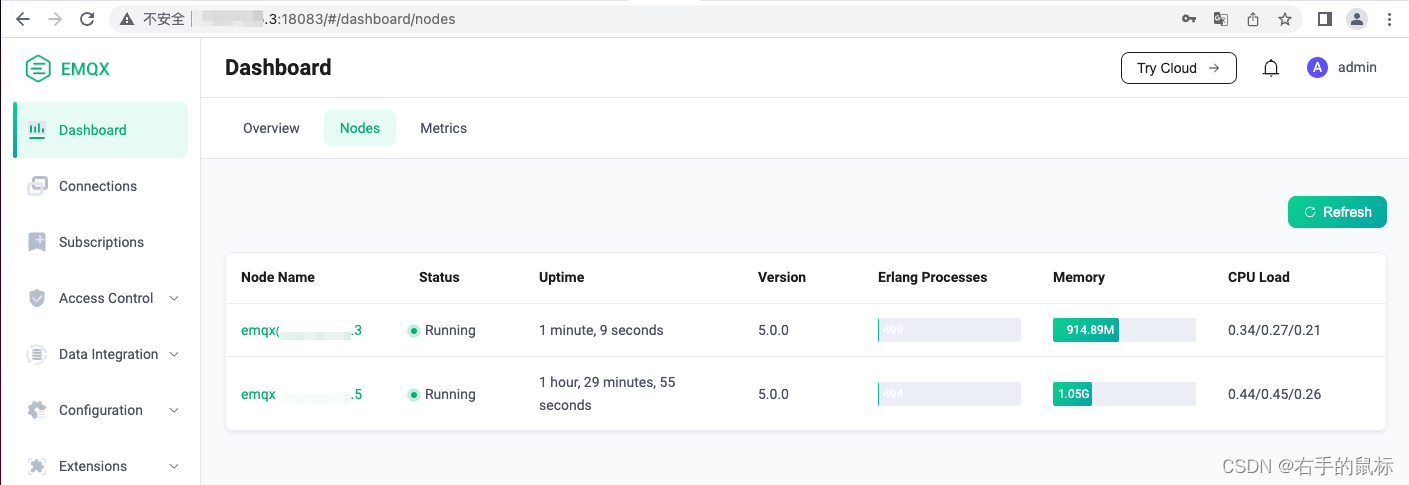Click the Access Control shield icon
Image resolution: width=1409 pixels, height=485 pixels.
tap(37, 298)
